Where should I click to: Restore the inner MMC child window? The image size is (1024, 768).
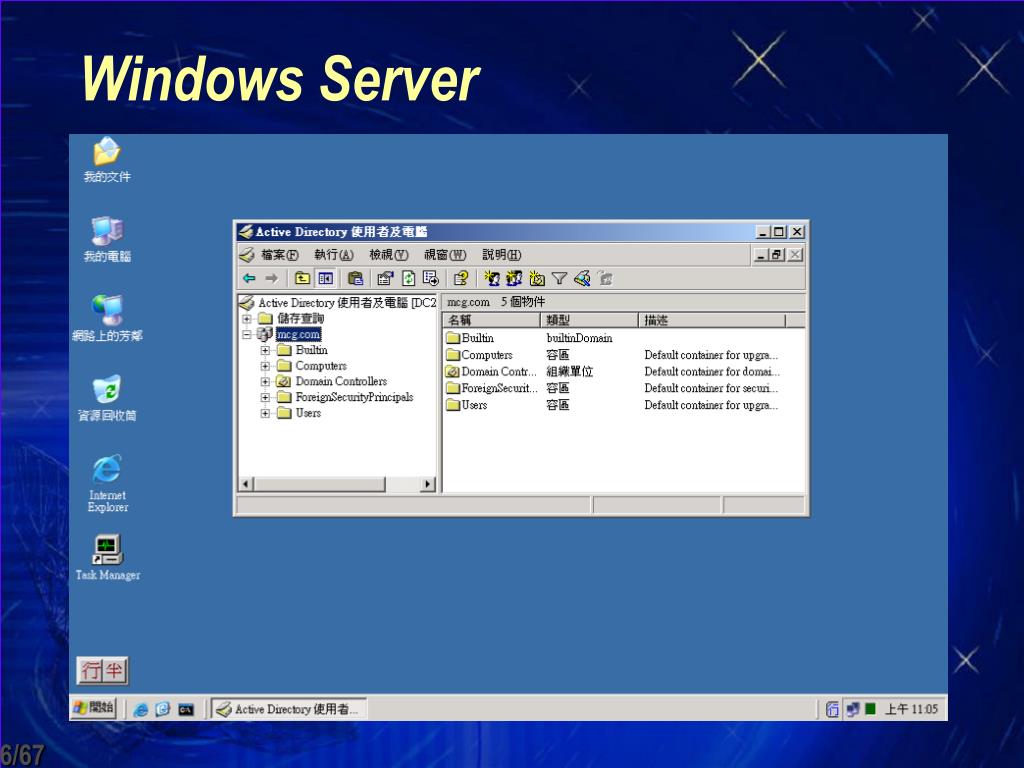[776, 255]
